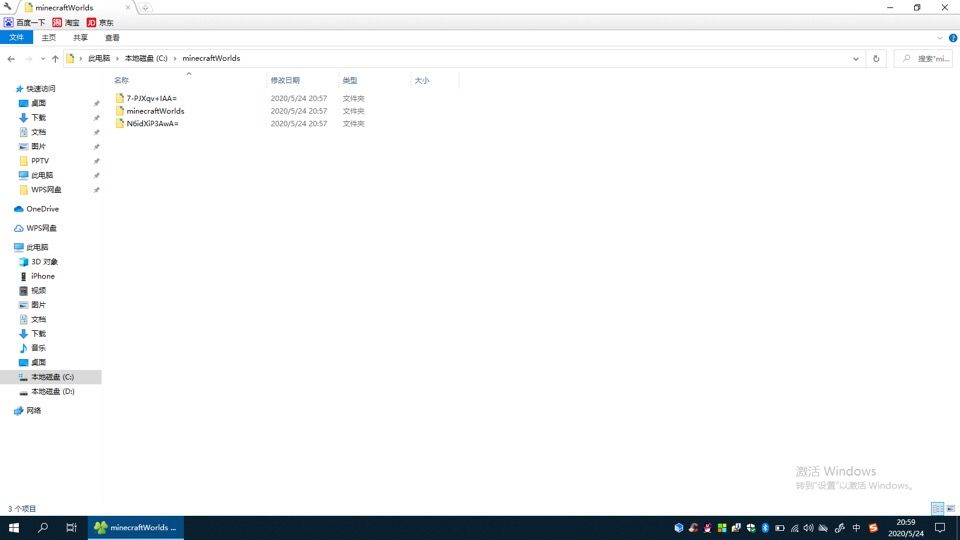Image resolution: width=960 pixels, height=540 pixels.
Task: Open 视频 in the navigation pane
Action: [x=32, y=290]
